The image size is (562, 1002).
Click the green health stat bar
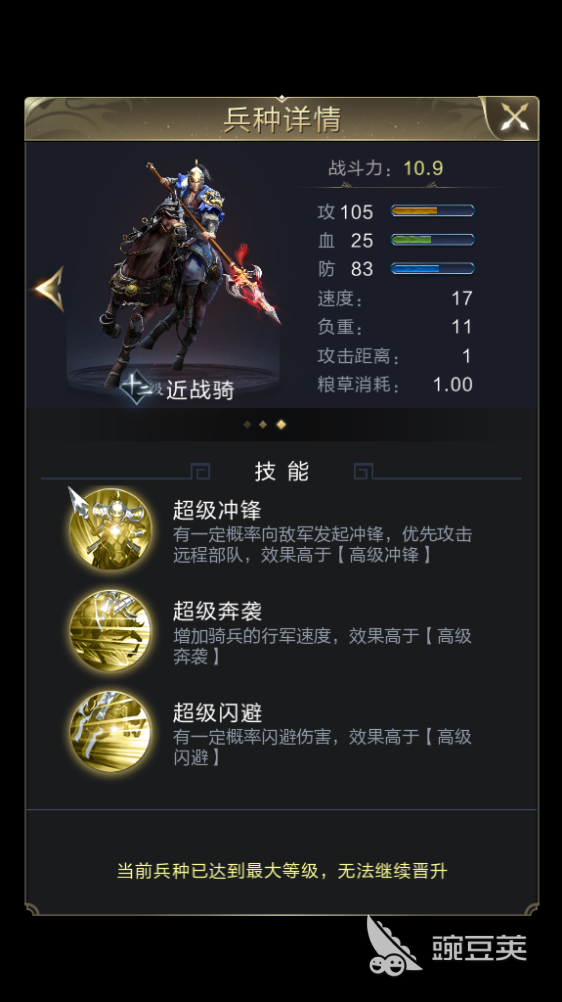432,240
